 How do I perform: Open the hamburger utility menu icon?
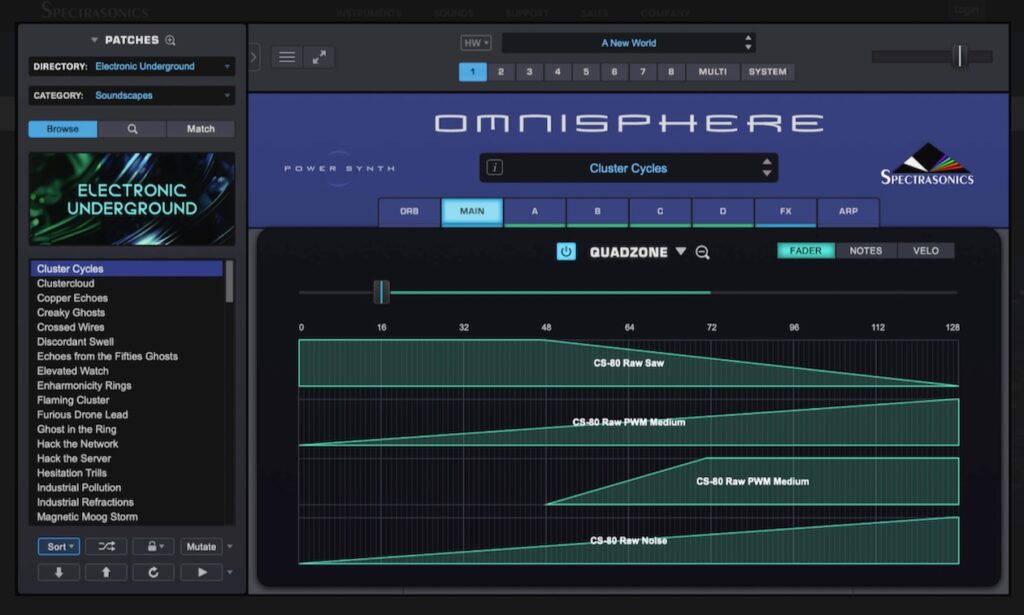287,57
